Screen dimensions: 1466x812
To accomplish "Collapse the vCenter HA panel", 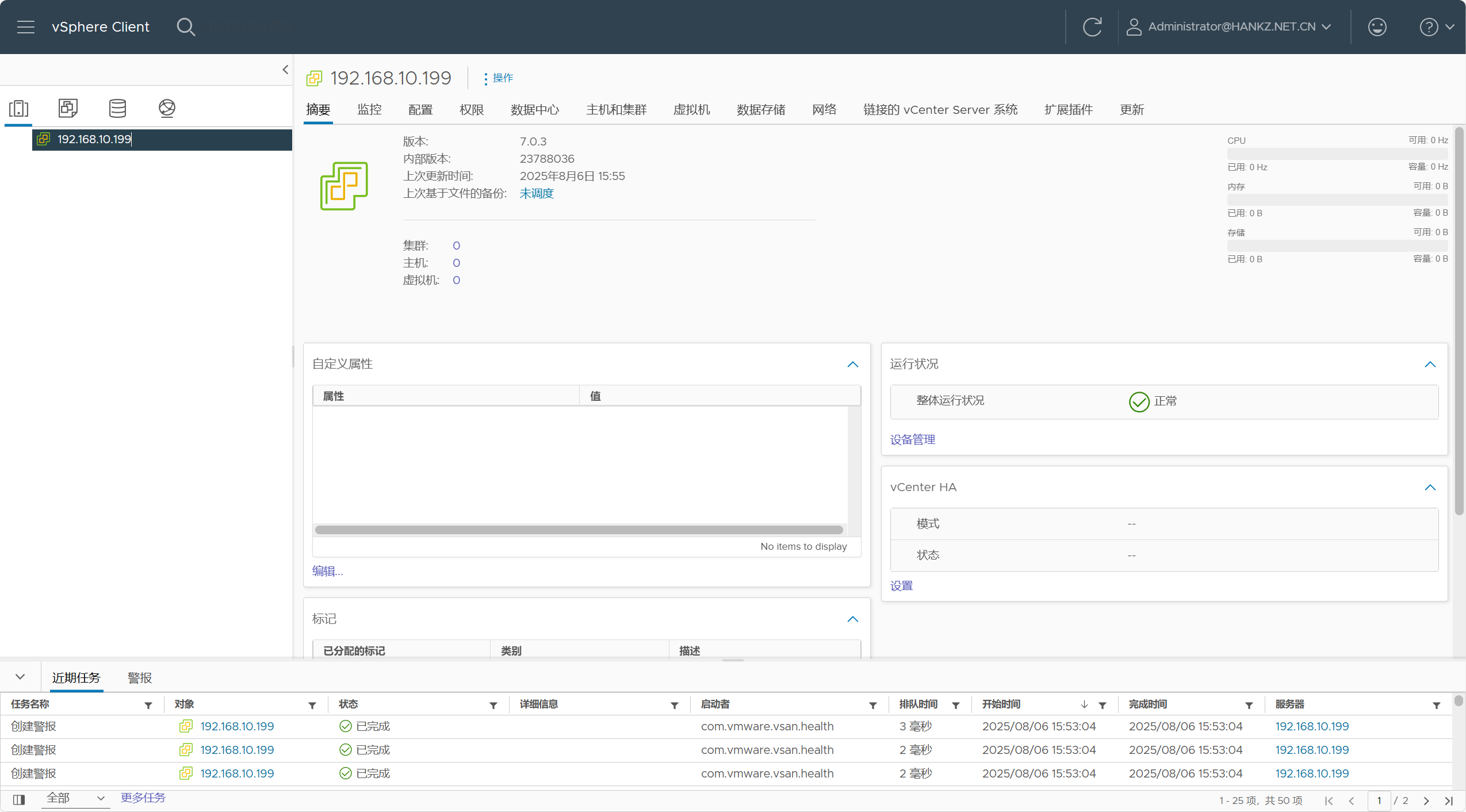I will click(x=1430, y=487).
